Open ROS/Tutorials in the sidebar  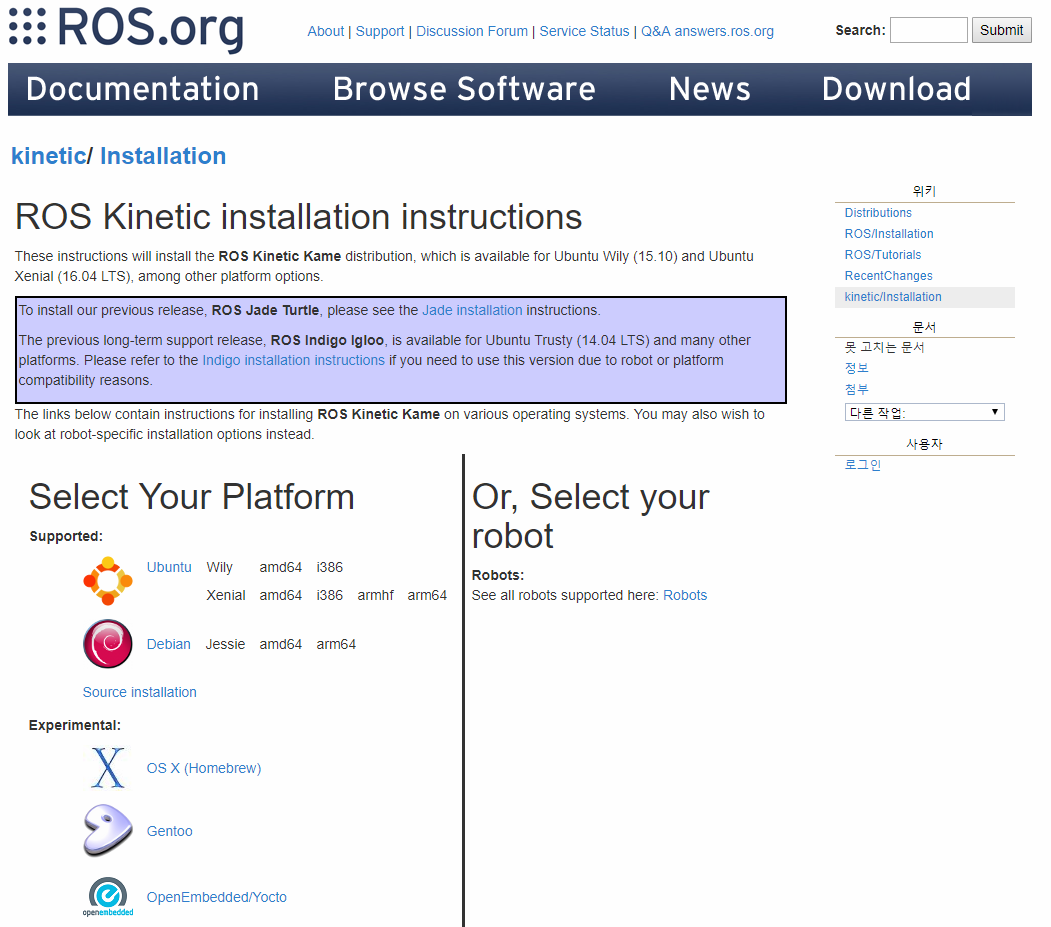(883, 255)
